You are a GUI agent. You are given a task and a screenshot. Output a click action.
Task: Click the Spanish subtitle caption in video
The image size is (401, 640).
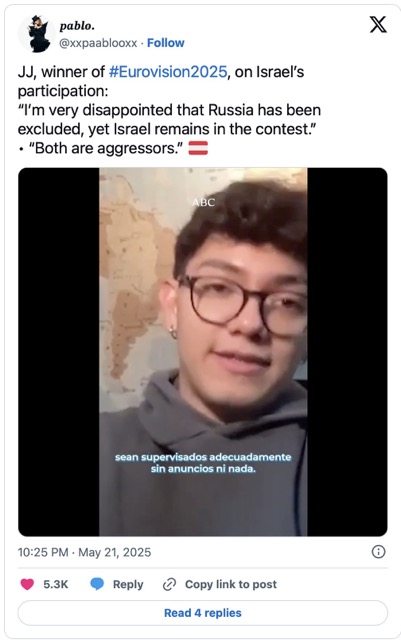(203, 462)
